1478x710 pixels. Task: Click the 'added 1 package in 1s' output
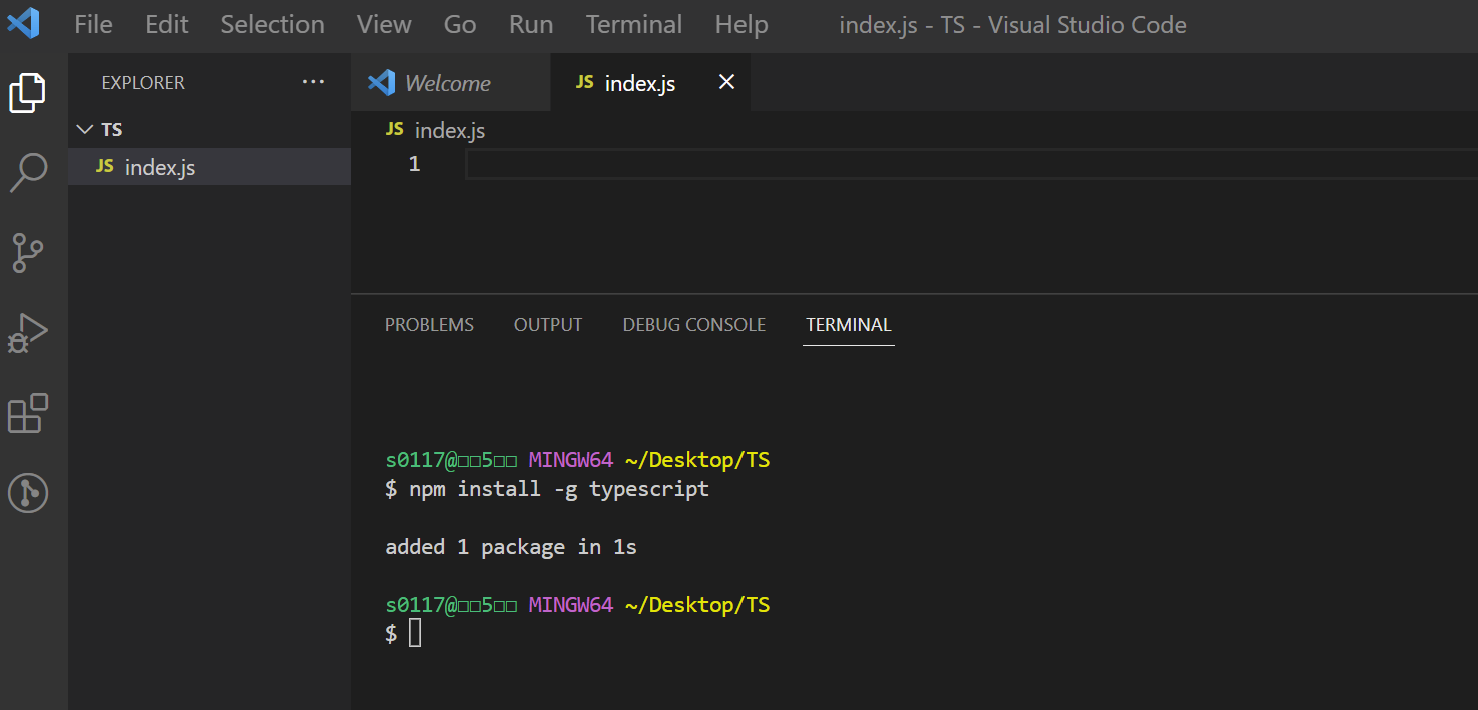click(x=511, y=547)
